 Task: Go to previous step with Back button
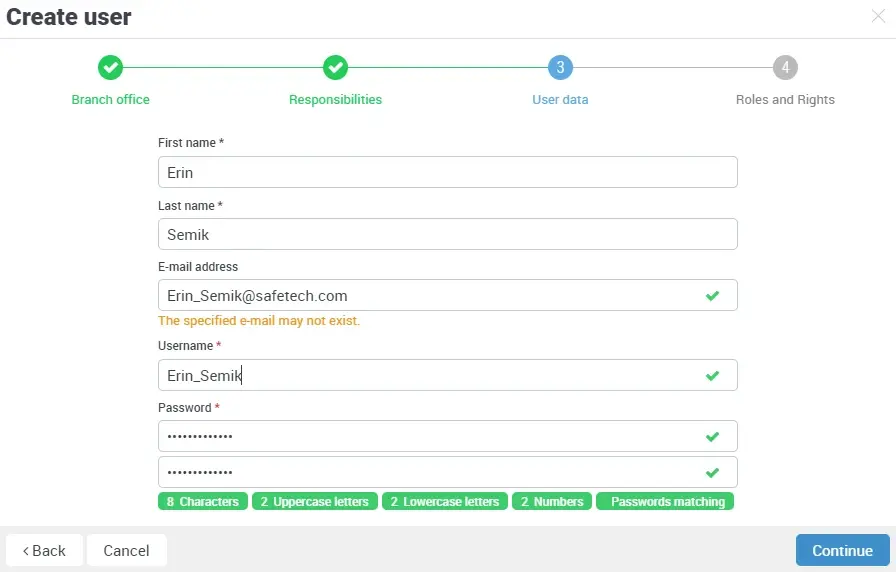45,550
